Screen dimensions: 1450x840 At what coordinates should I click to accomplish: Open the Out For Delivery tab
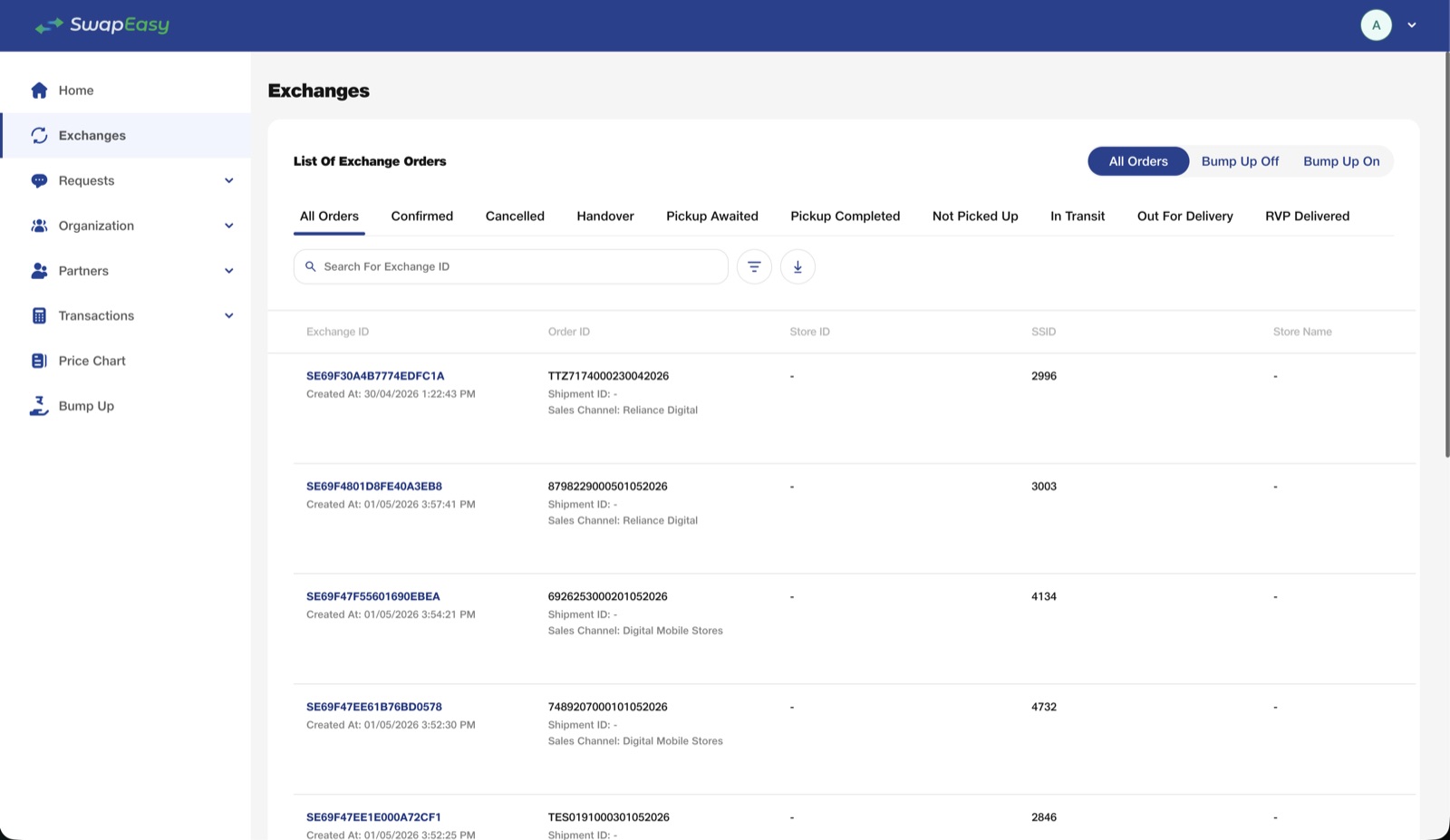click(1185, 216)
